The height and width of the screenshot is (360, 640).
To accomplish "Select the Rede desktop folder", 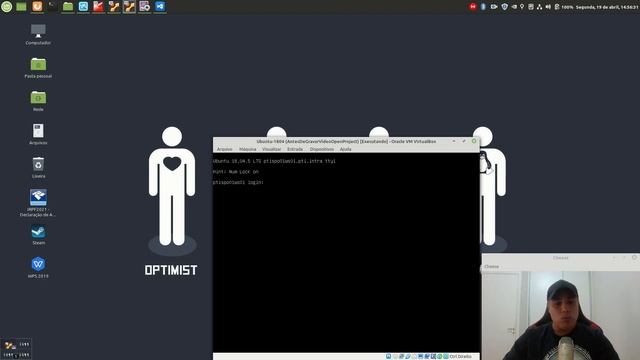I will [38, 101].
